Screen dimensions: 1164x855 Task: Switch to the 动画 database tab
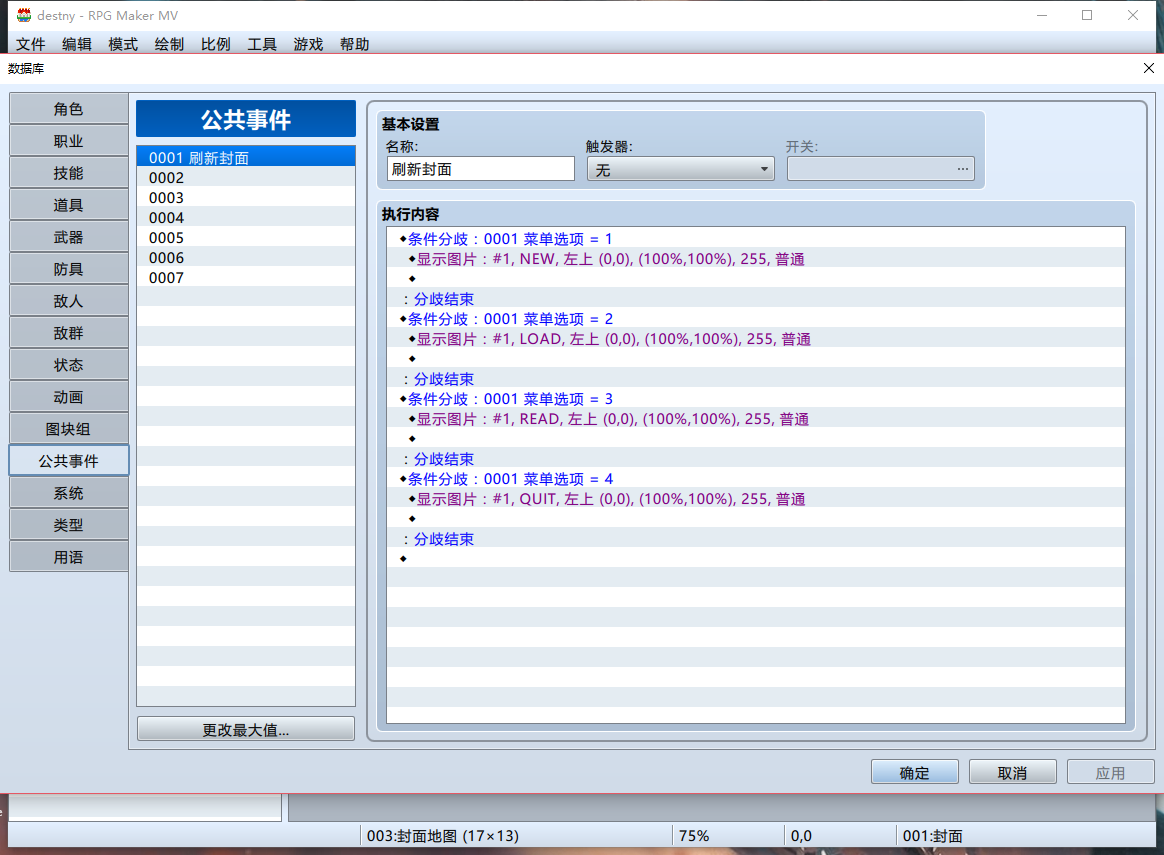click(x=68, y=397)
